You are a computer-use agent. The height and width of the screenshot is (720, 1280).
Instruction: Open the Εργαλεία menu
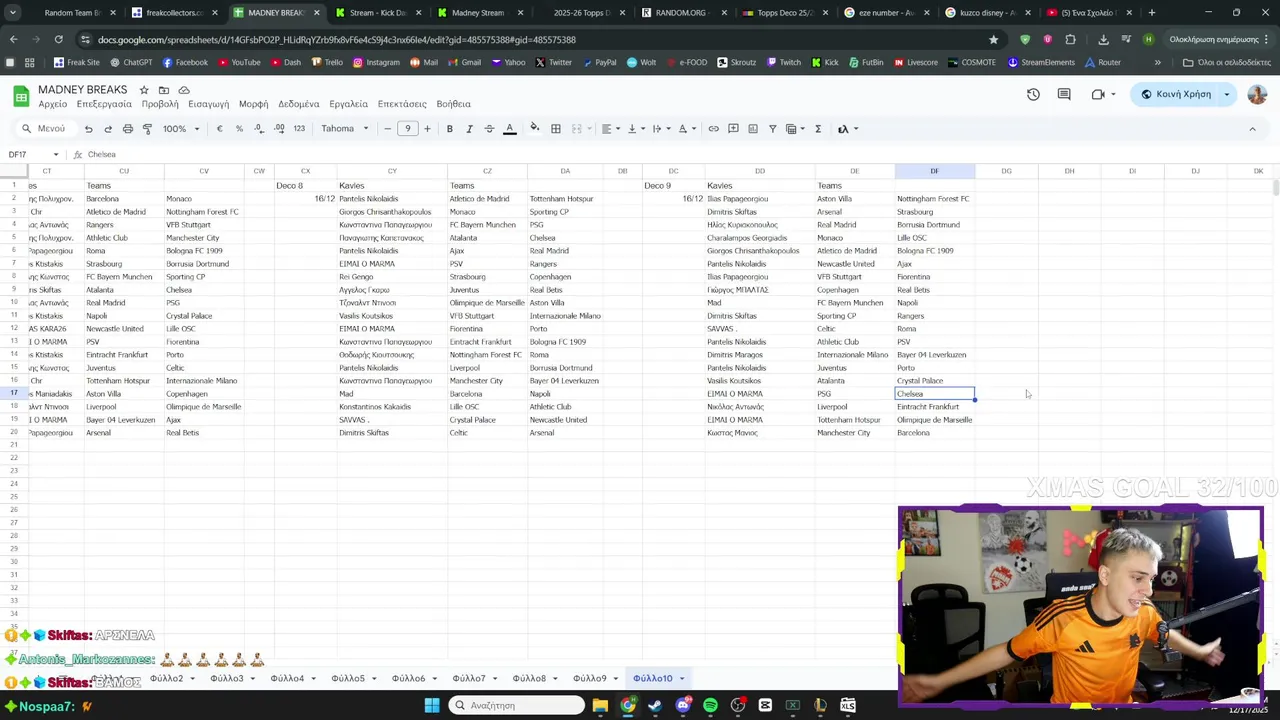[x=348, y=104]
